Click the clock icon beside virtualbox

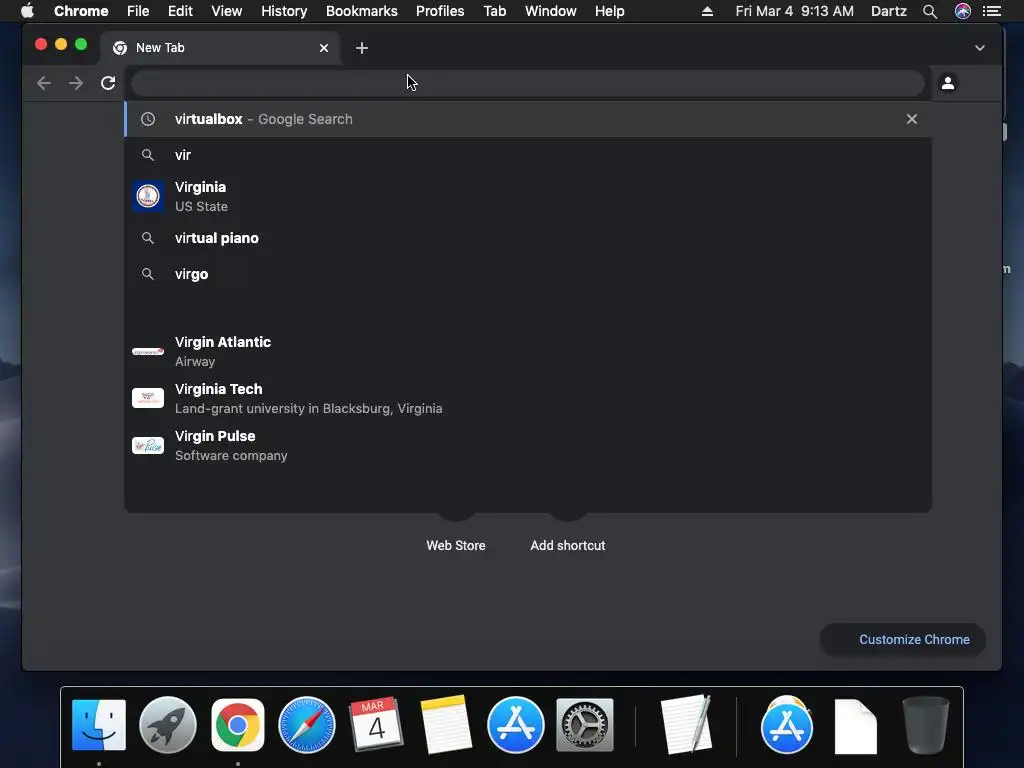(148, 119)
